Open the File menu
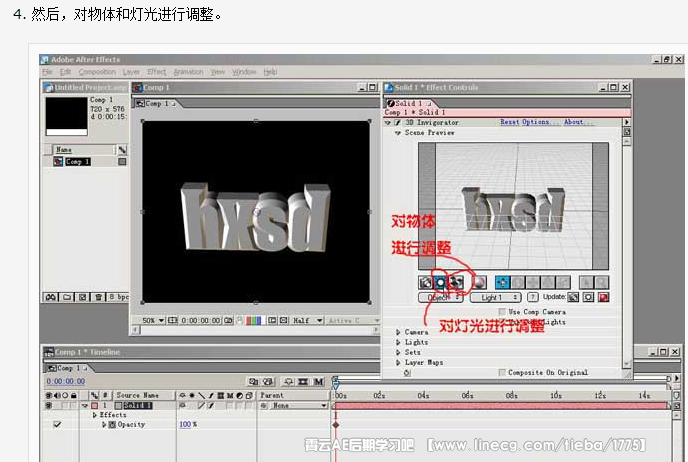The width and height of the screenshot is (688, 462). [47, 72]
